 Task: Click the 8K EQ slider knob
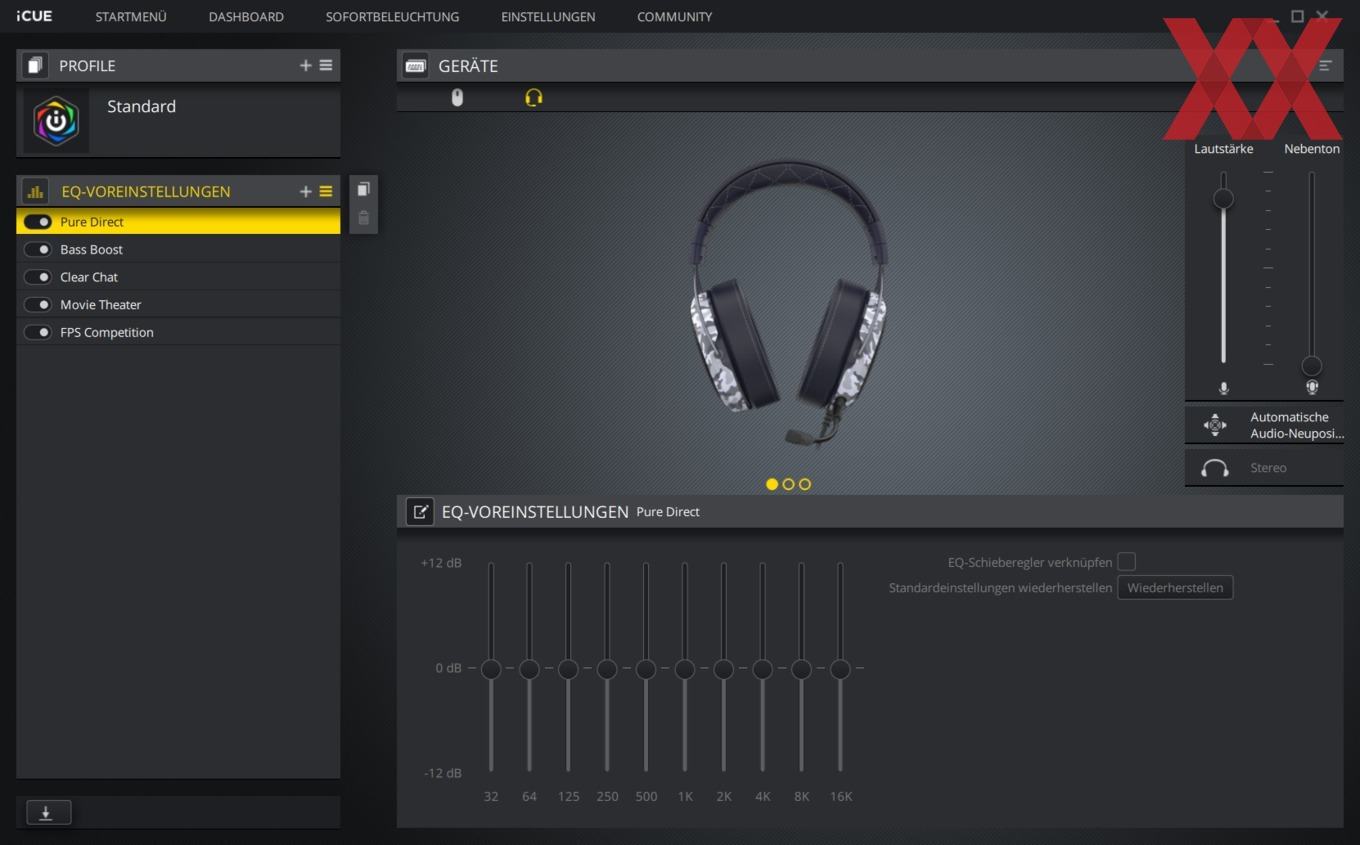801,669
